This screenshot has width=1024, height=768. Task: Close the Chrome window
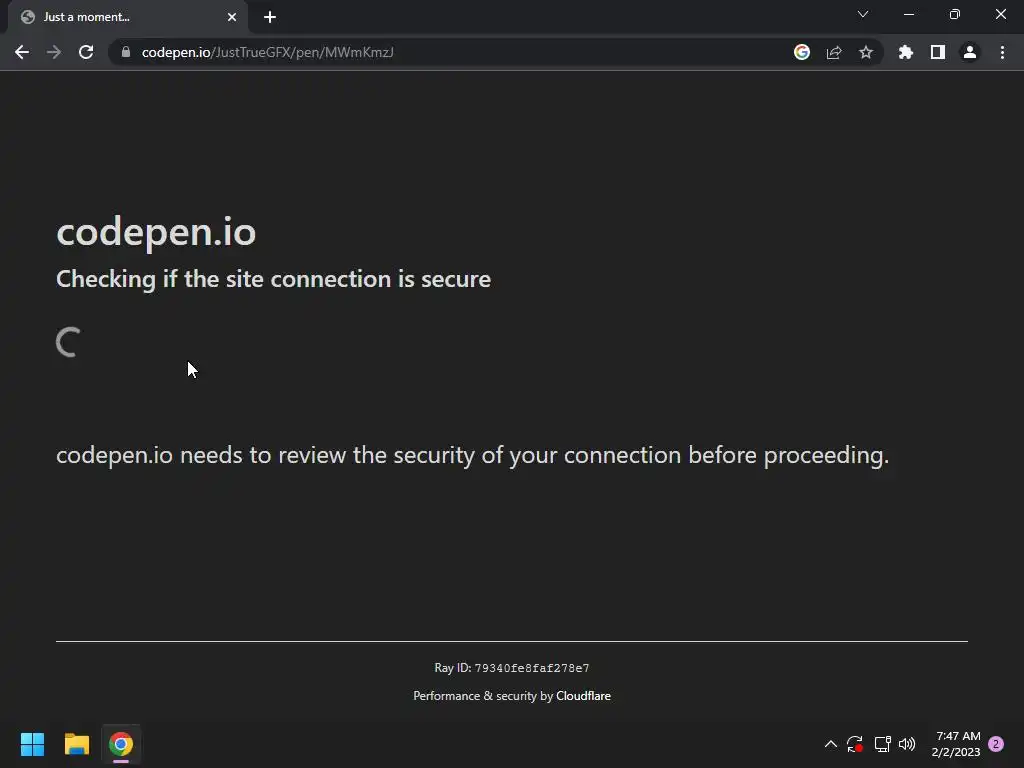[1000, 14]
